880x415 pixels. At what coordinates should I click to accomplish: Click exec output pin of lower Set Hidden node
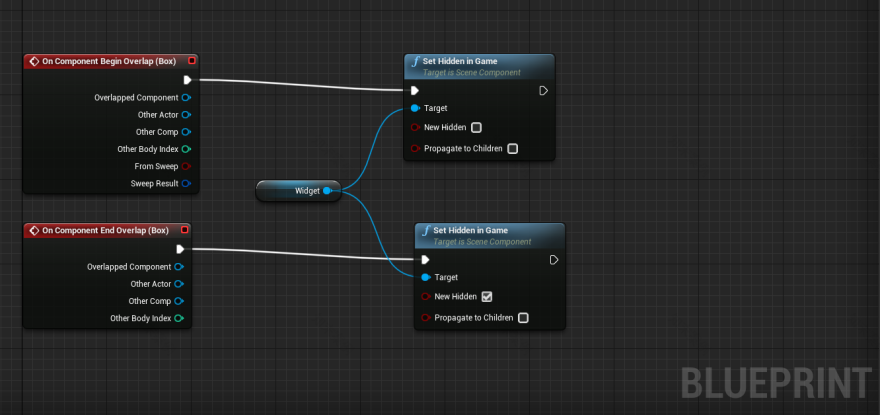(x=554, y=260)
